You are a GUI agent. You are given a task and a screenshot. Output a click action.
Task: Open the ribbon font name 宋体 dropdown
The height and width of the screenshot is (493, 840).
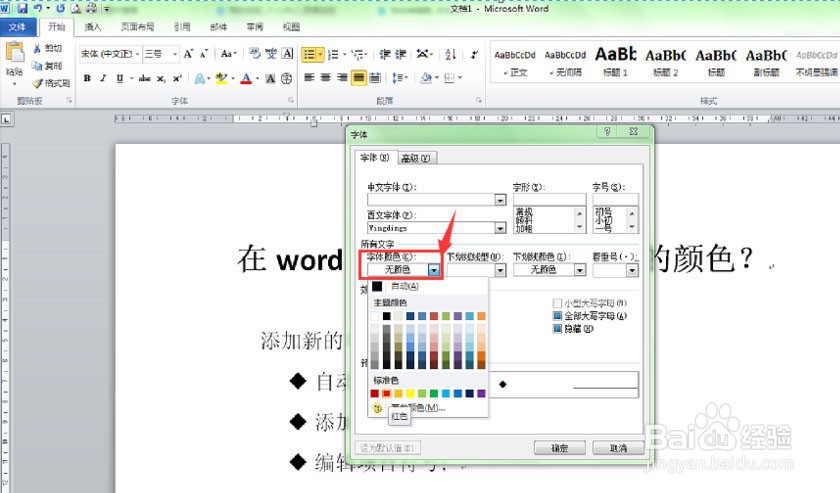[138, 54]
